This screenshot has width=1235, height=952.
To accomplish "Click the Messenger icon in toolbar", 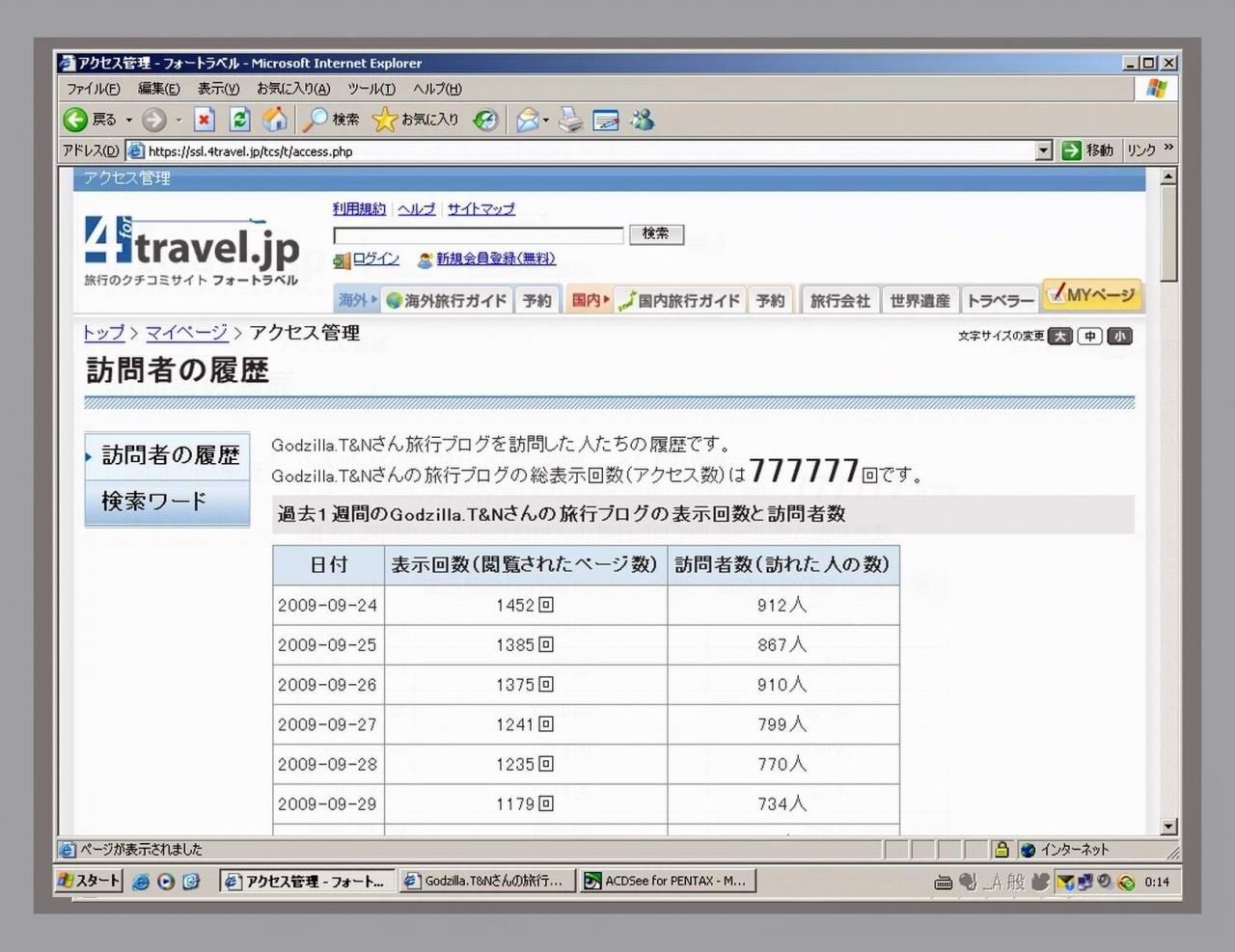I will click(643, 120).
